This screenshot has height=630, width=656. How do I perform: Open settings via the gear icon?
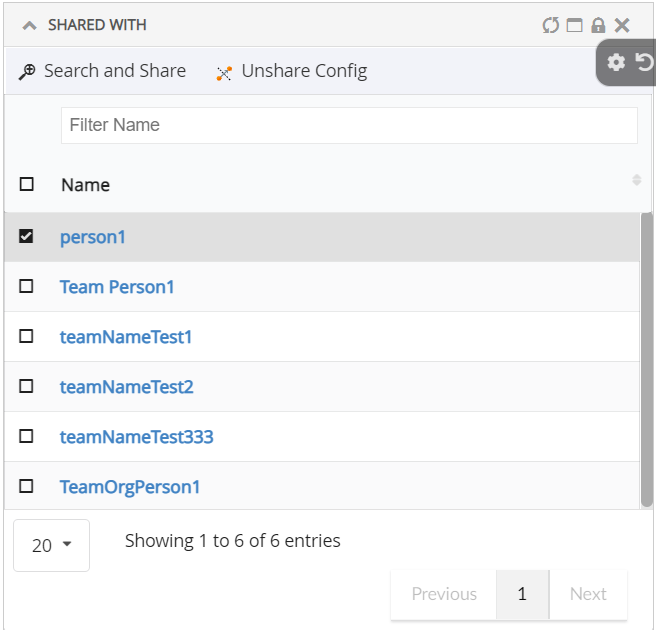pos(616,62)
